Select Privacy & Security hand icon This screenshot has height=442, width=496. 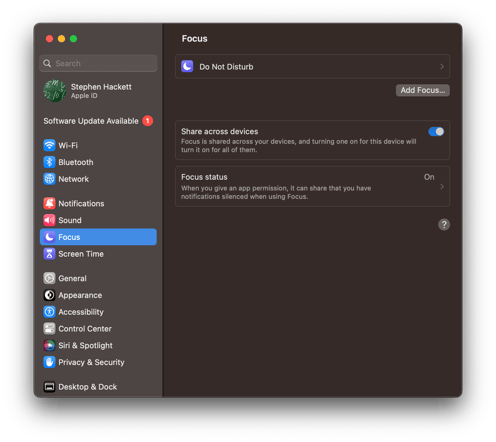tap(49, 362)
